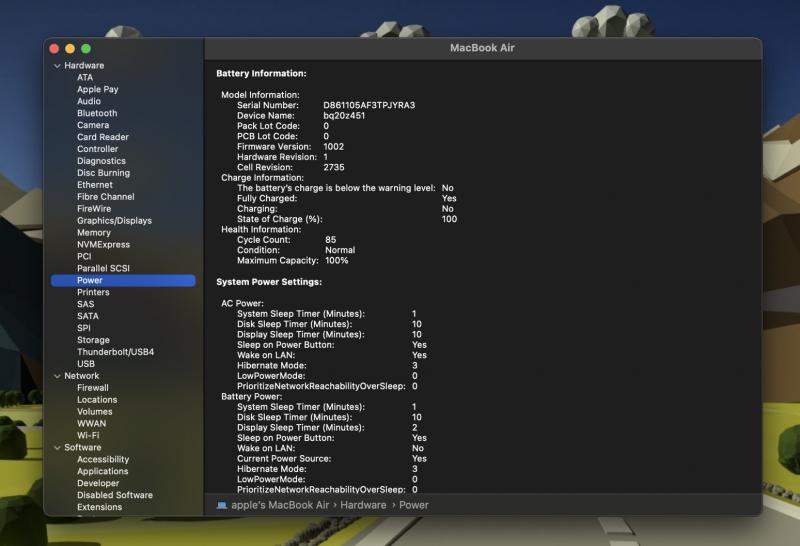This screenshot has height=546, width=800.
Task: Select SATA in the sidebar
Action: pyautogui.click(x=88, y=316)
